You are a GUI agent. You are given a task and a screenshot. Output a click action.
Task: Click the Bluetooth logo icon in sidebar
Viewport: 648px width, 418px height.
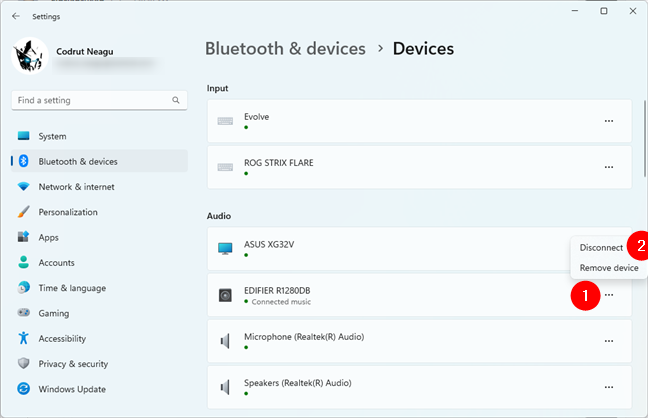[24, 161]
